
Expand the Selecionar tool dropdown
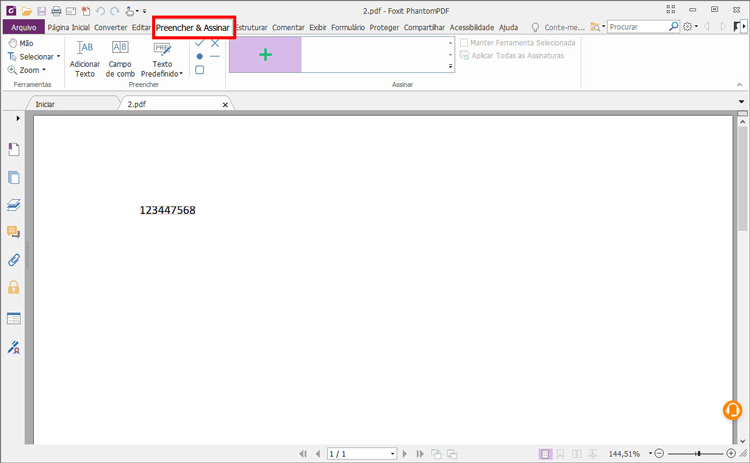click(x=58, y=56)
